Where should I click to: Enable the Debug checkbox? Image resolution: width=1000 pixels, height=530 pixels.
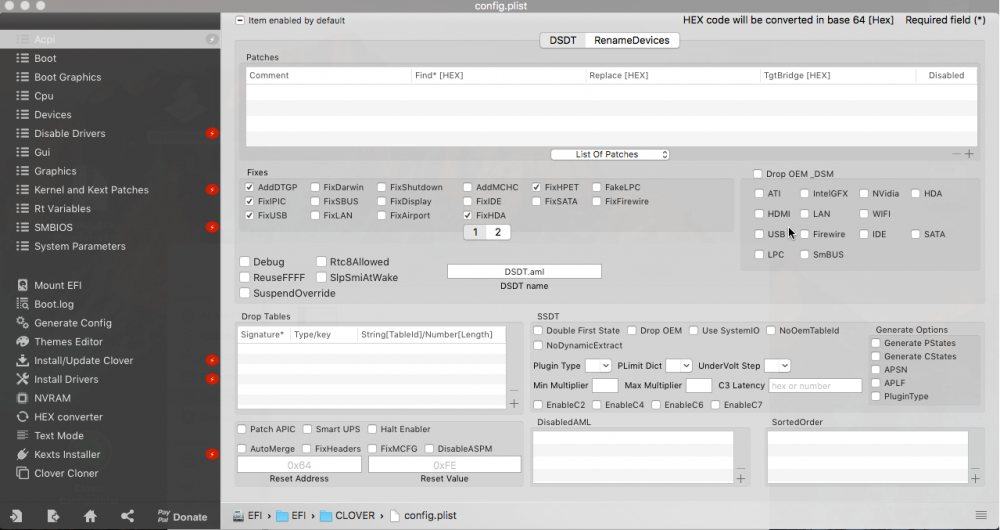tap(244, 261)
